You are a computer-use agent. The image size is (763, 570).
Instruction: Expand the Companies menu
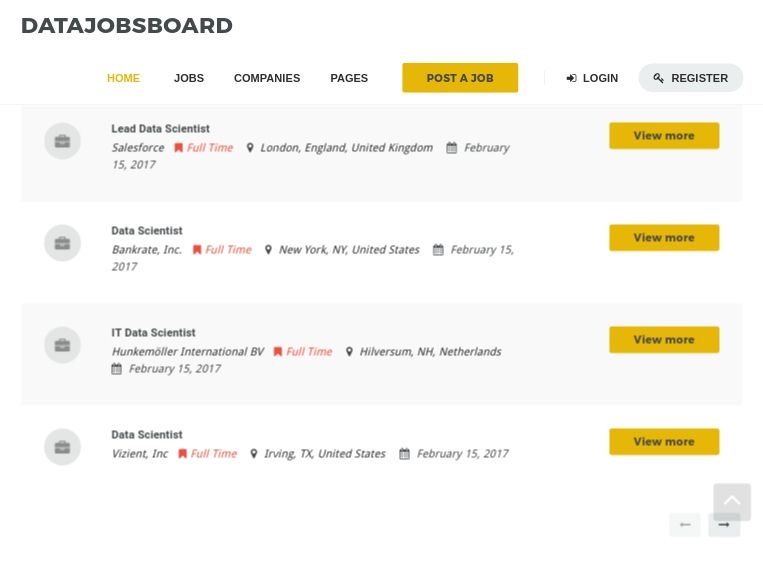pyautogui.click(x=267, y=78)
